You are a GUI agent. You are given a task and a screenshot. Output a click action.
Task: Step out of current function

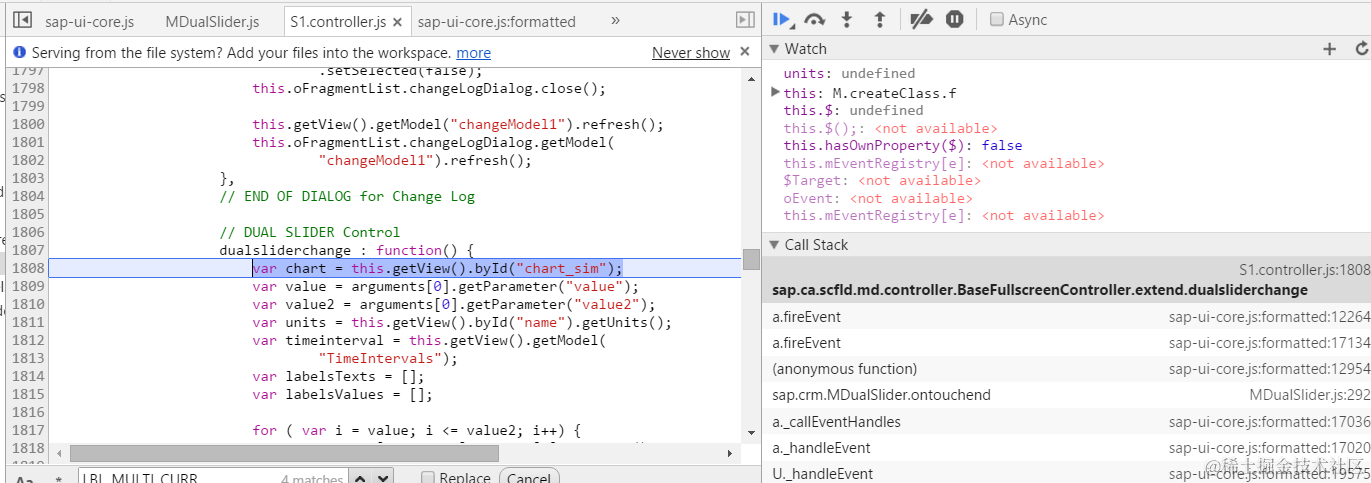pos(880,19)
